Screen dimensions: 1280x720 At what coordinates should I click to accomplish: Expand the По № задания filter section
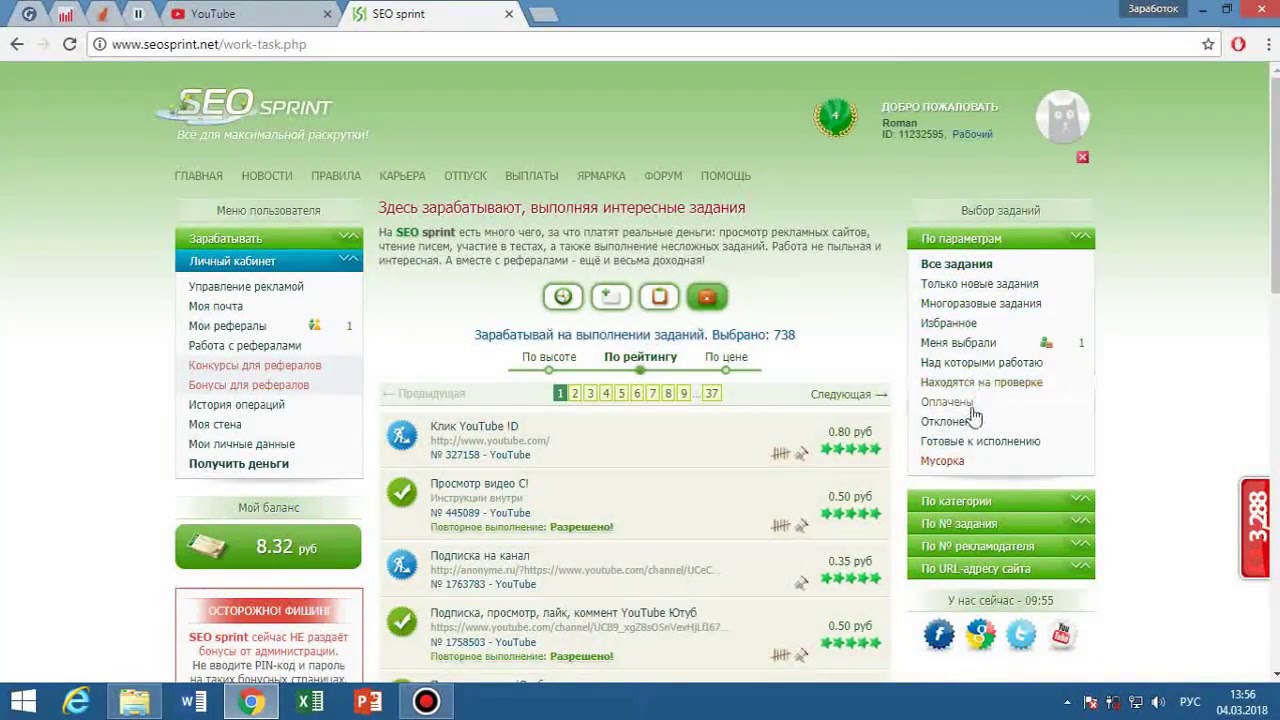click(x=1001, y=523)
